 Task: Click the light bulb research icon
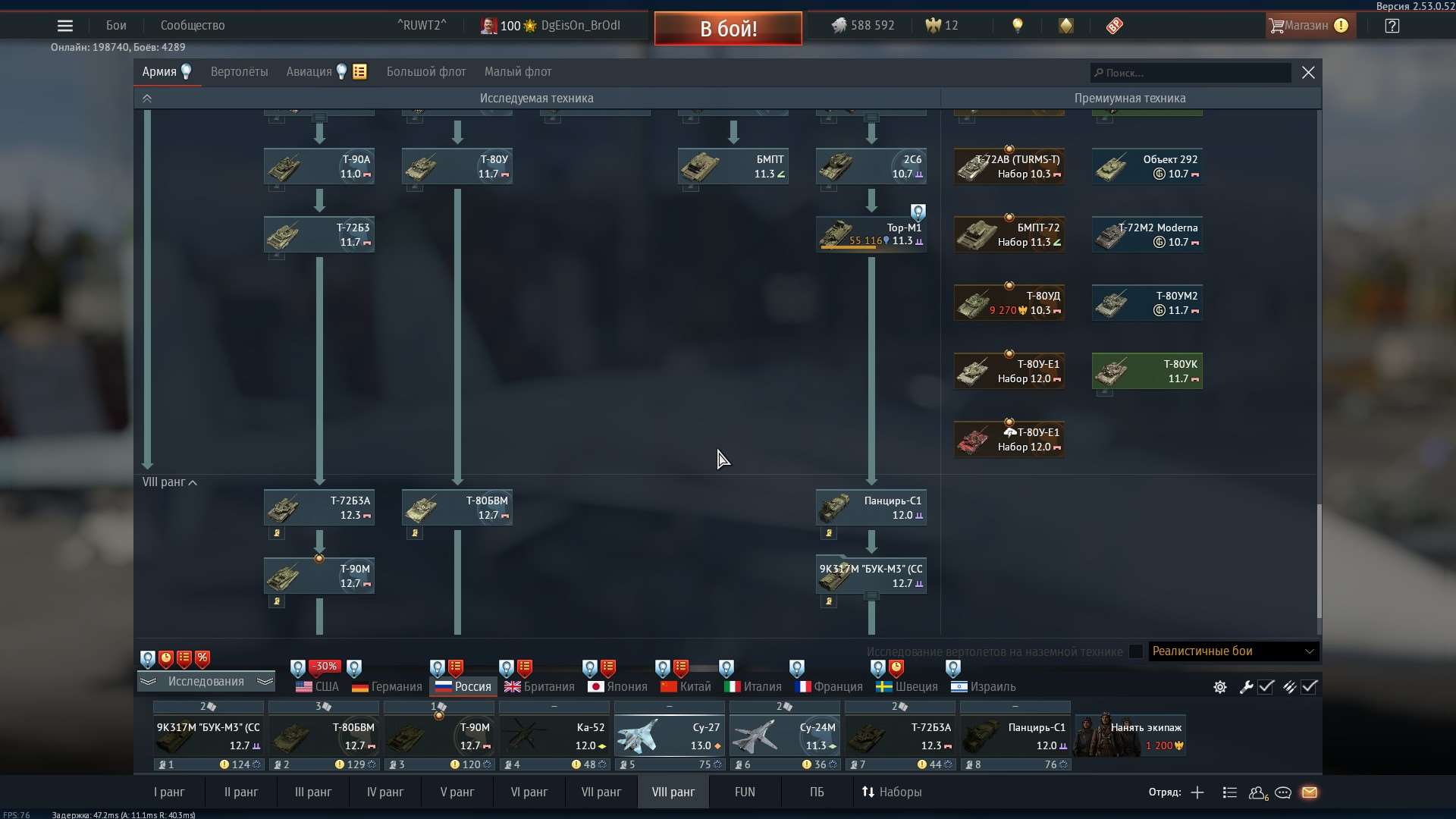coord(1017,26)
